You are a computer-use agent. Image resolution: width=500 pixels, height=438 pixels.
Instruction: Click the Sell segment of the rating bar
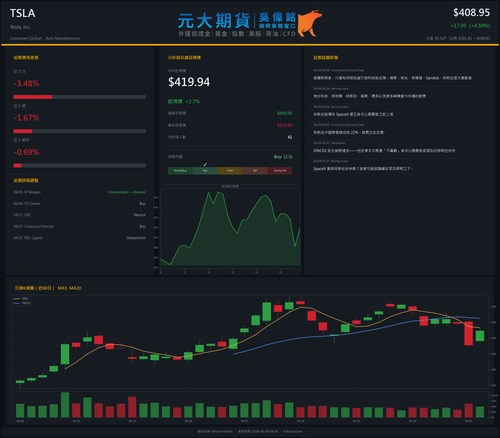(x=255, y=171)
